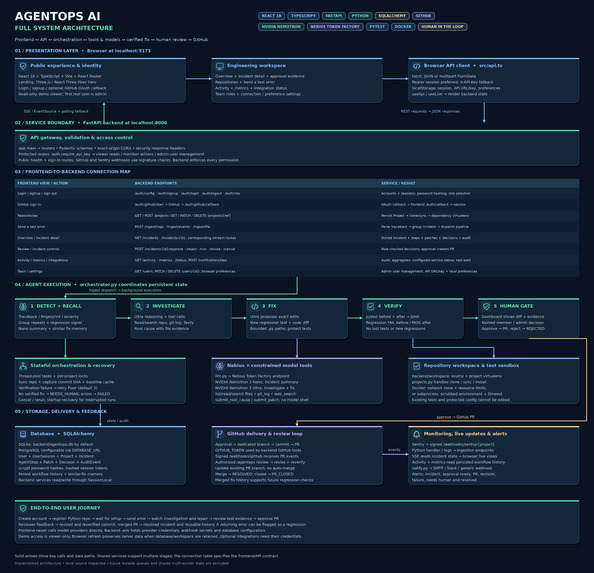Click the NEBIUS TOKEN FACTORY tag badge
The height and width of the screenshot is (573, 594).
click(x=335, y=27)
